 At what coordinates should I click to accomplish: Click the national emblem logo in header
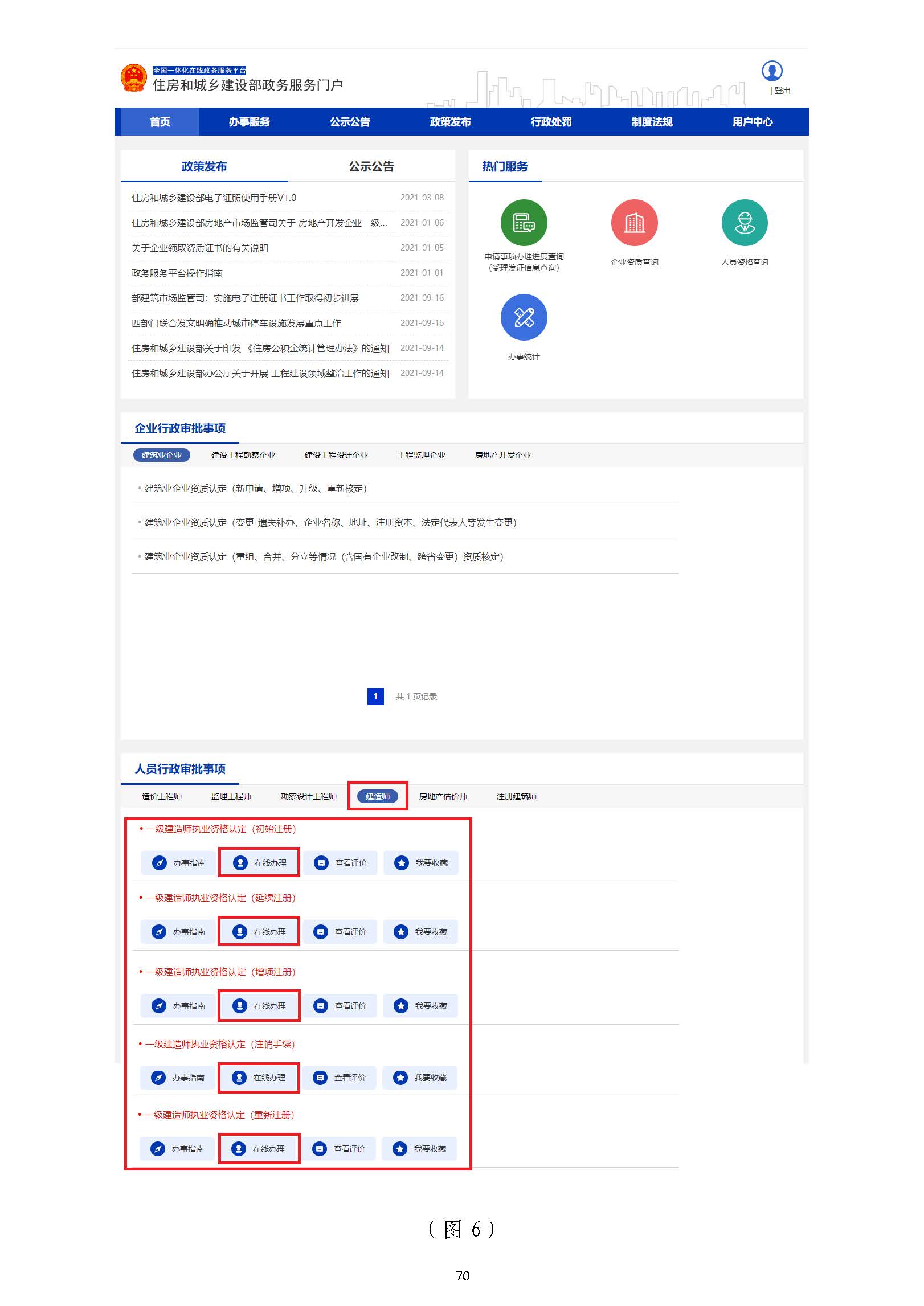coord(134,78)
